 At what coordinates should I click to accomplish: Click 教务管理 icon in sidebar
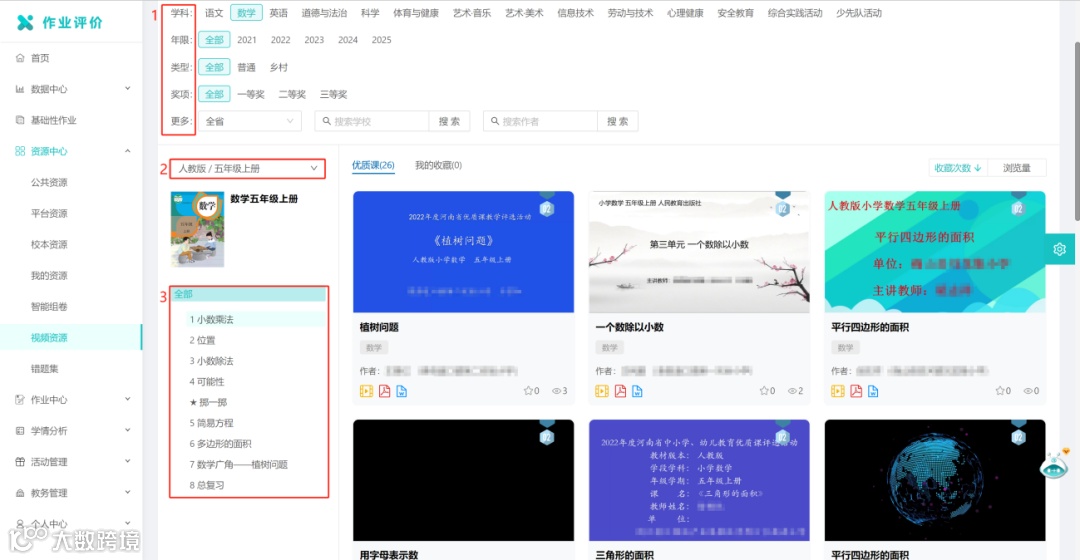20,492
